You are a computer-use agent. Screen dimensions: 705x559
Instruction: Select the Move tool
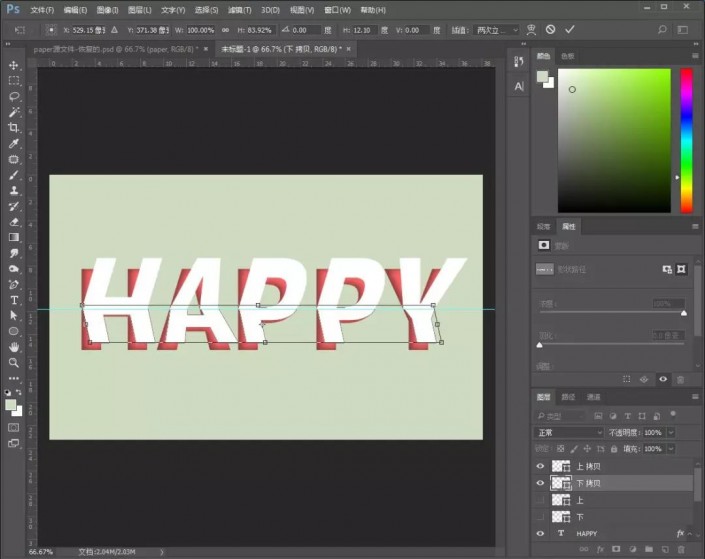point(13,65)
